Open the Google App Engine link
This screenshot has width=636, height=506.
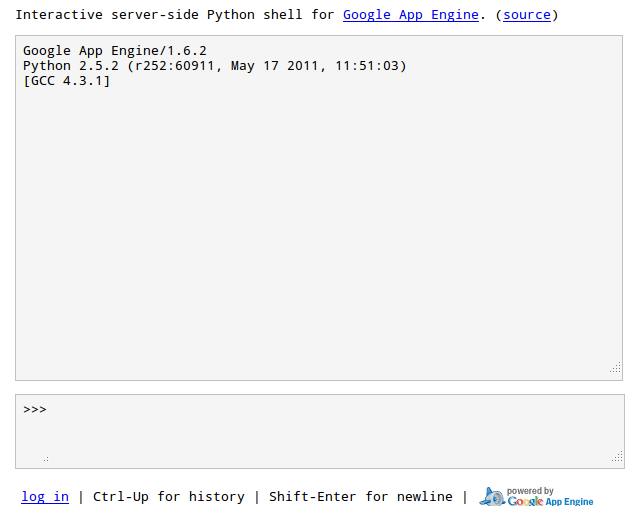click(410, 15)
